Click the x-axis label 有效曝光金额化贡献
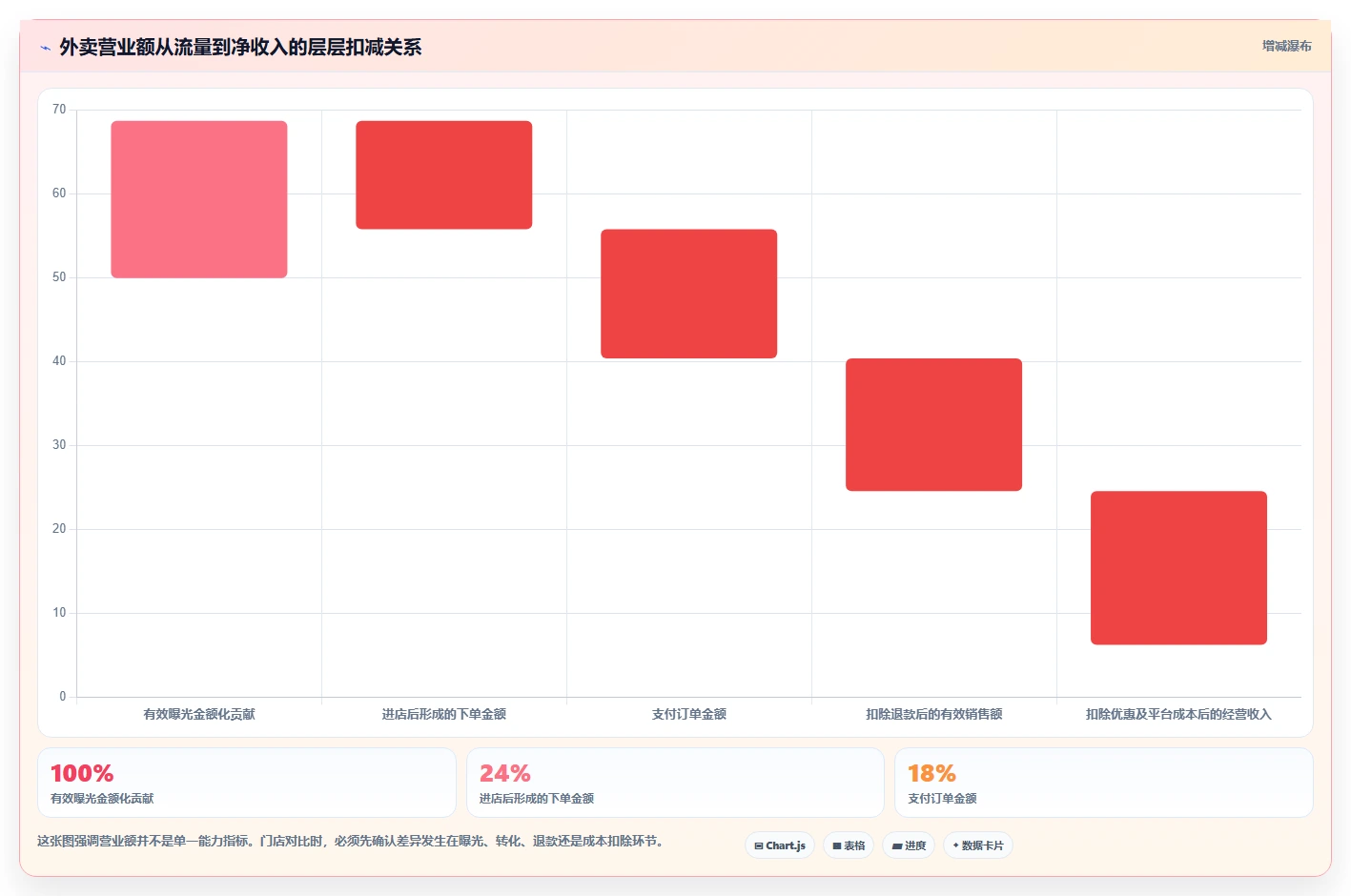 click(199, 714)
